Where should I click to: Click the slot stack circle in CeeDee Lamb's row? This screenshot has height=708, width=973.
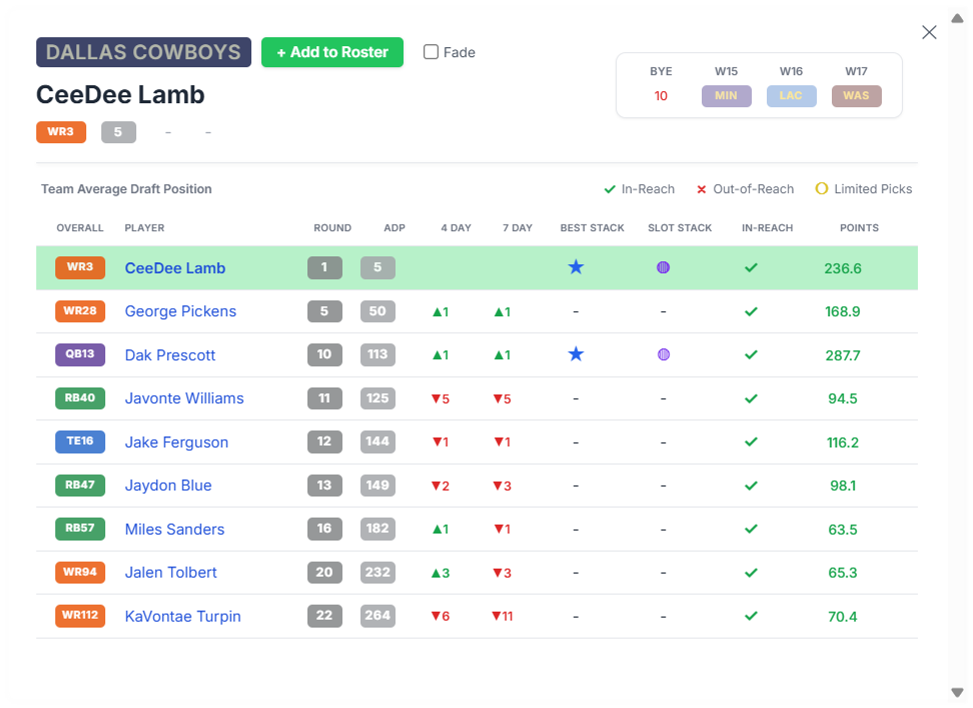663,267
